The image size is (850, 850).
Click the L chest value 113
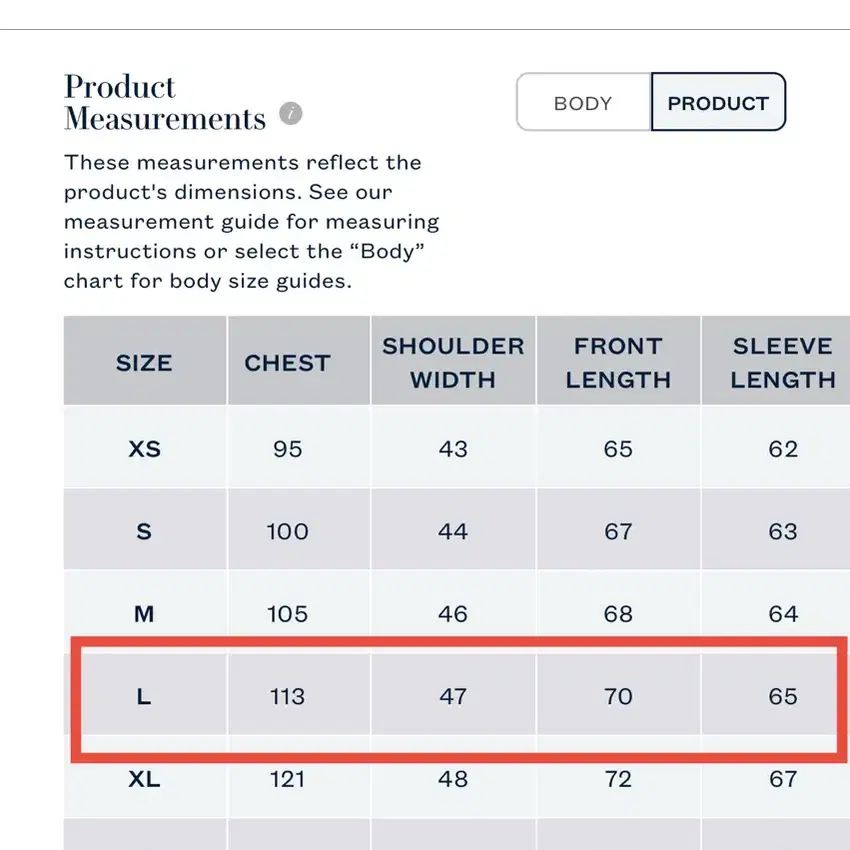(x=287, y=696)
